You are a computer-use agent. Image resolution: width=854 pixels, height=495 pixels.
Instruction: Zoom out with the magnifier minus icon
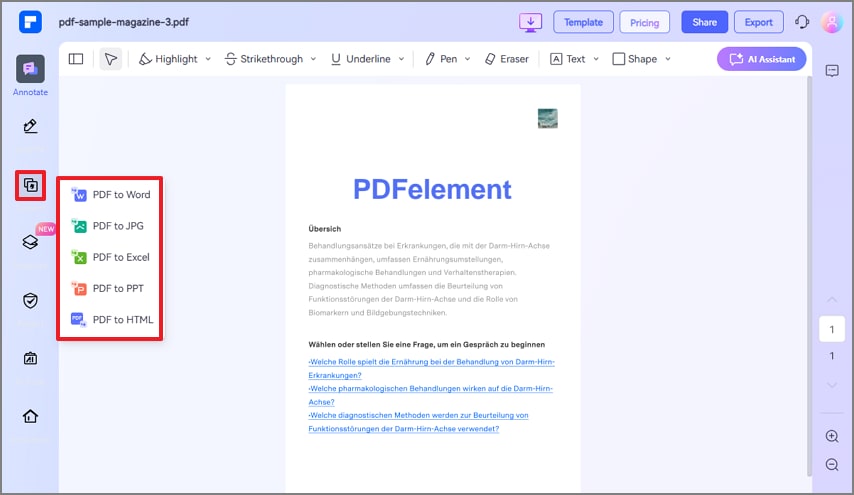[832, 465]
